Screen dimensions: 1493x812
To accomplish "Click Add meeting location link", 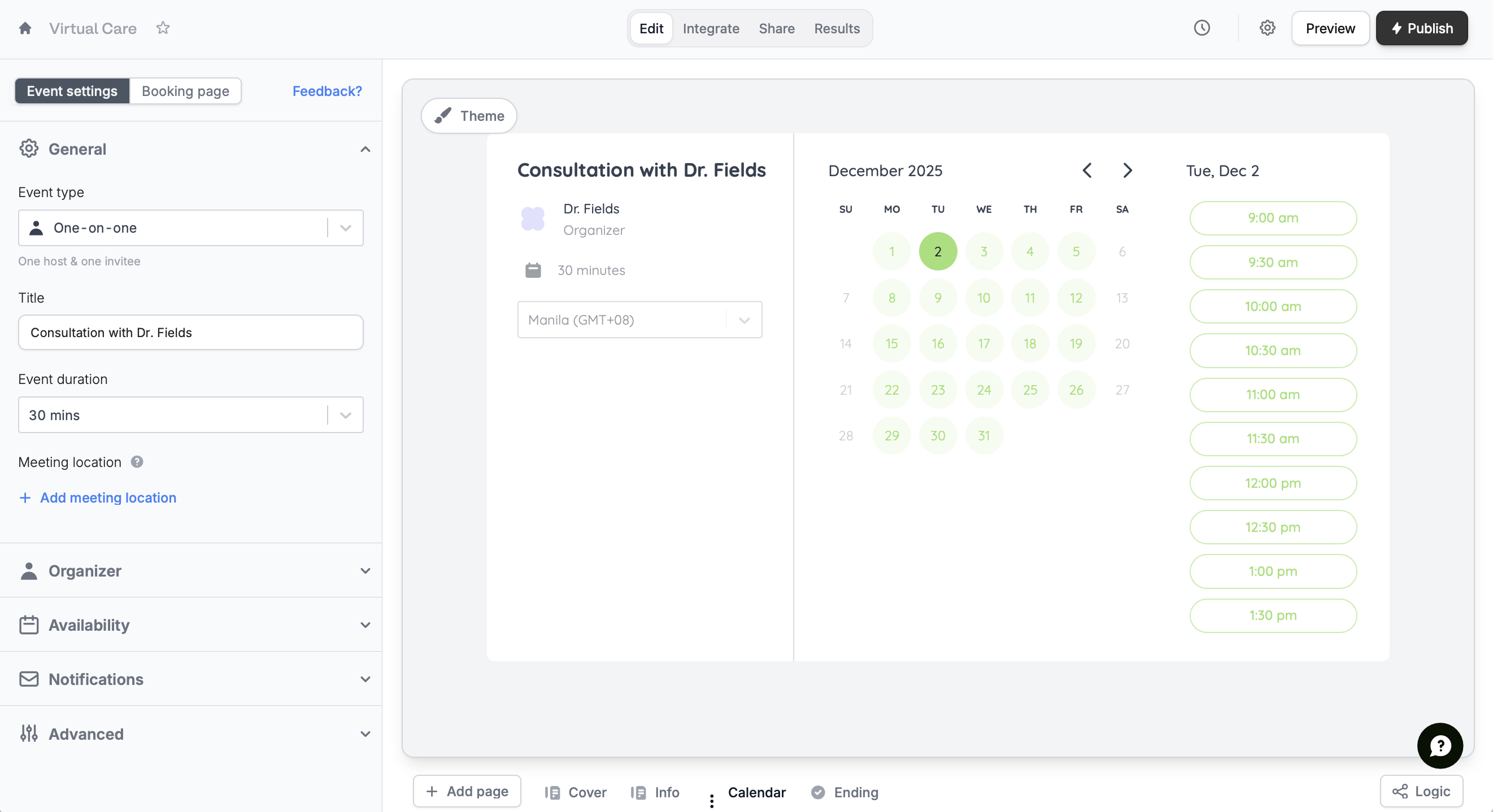I will pyautogui.click(x=108, y=497).
